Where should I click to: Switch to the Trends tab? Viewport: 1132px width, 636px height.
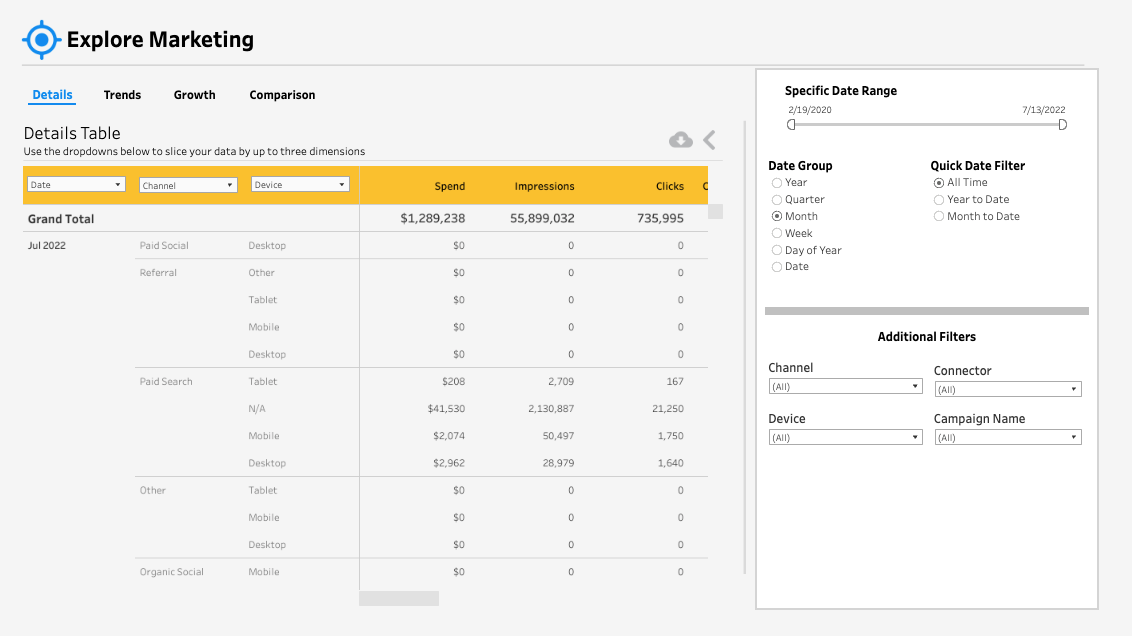tap(122, 95)
